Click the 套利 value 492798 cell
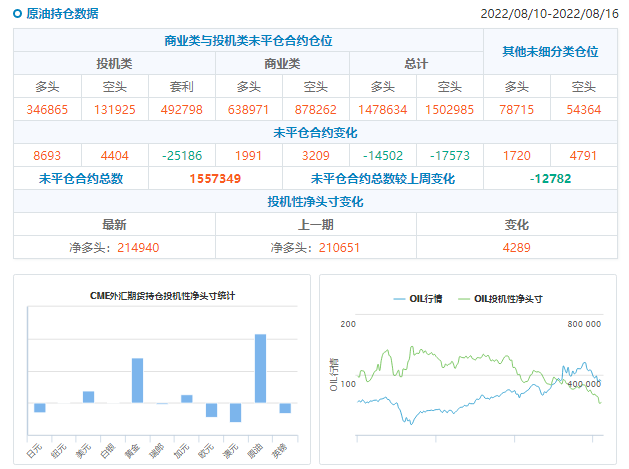Screen dimensions: 629x469 [181, 109]
